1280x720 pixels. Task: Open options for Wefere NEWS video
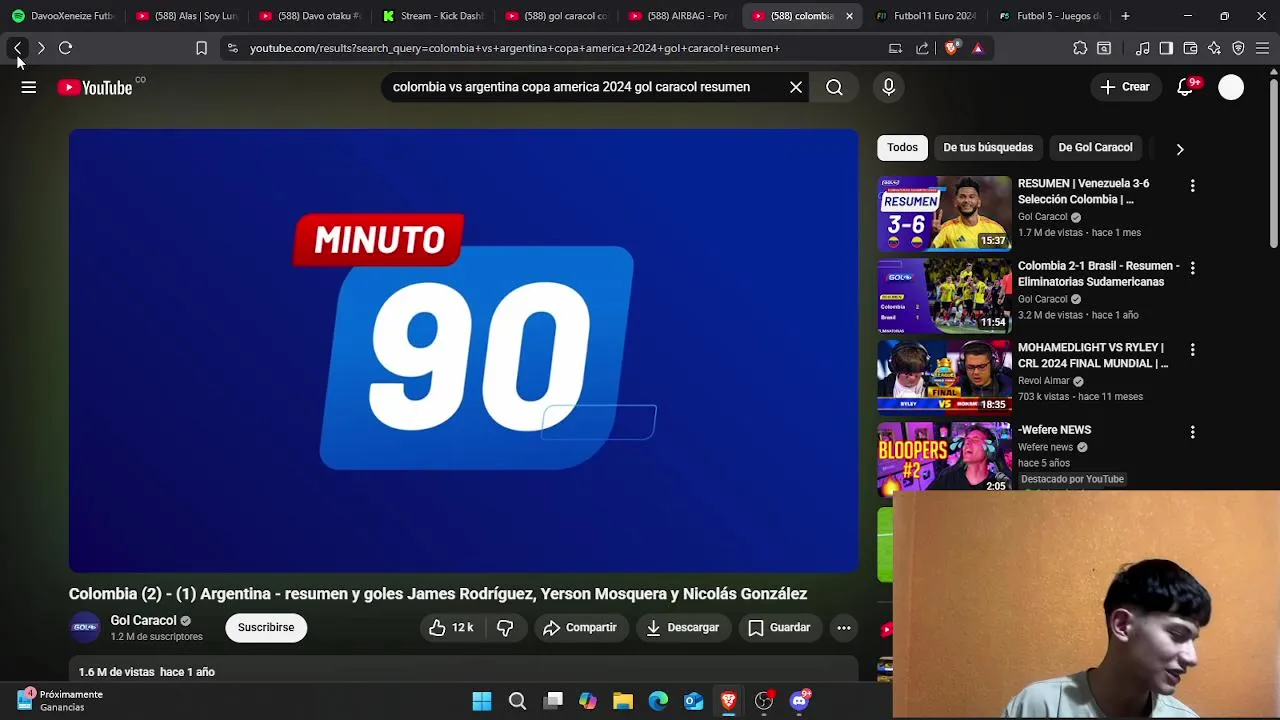click(x=1192, y=432)
